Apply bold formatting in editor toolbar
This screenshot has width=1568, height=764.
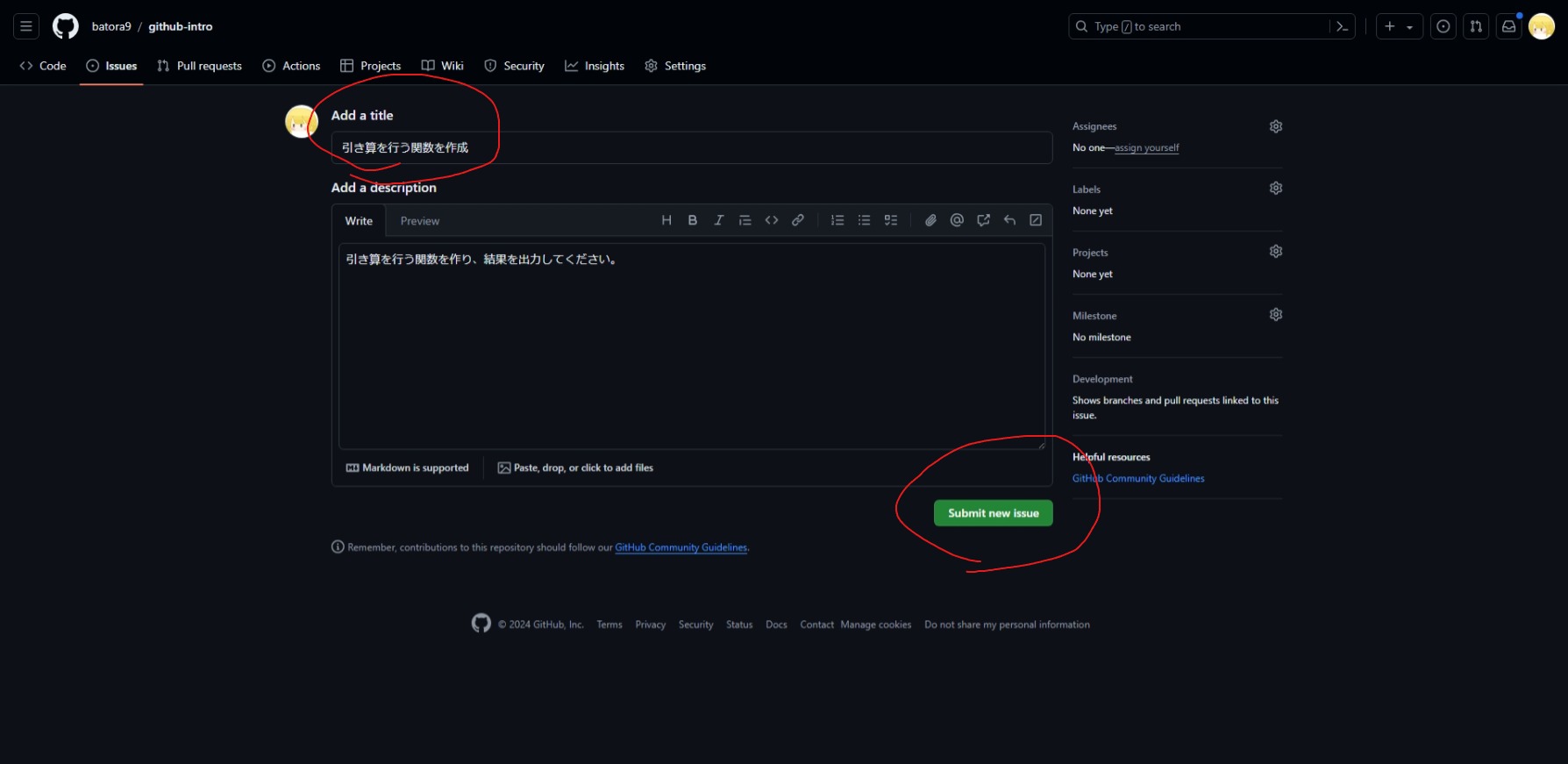693,220
